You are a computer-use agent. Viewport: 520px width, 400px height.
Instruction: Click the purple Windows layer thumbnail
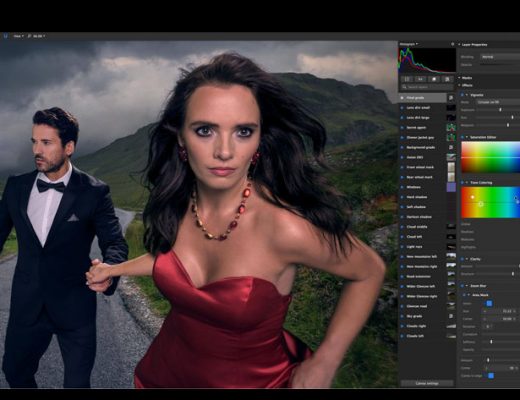[451, 187]
